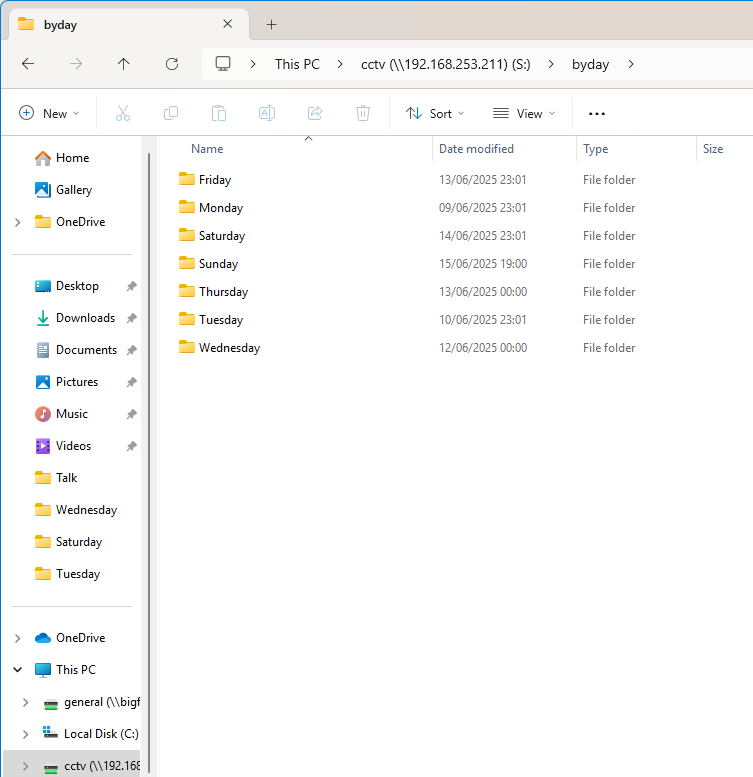Expand the blue cloud OneDrive node

pos(18,638)
